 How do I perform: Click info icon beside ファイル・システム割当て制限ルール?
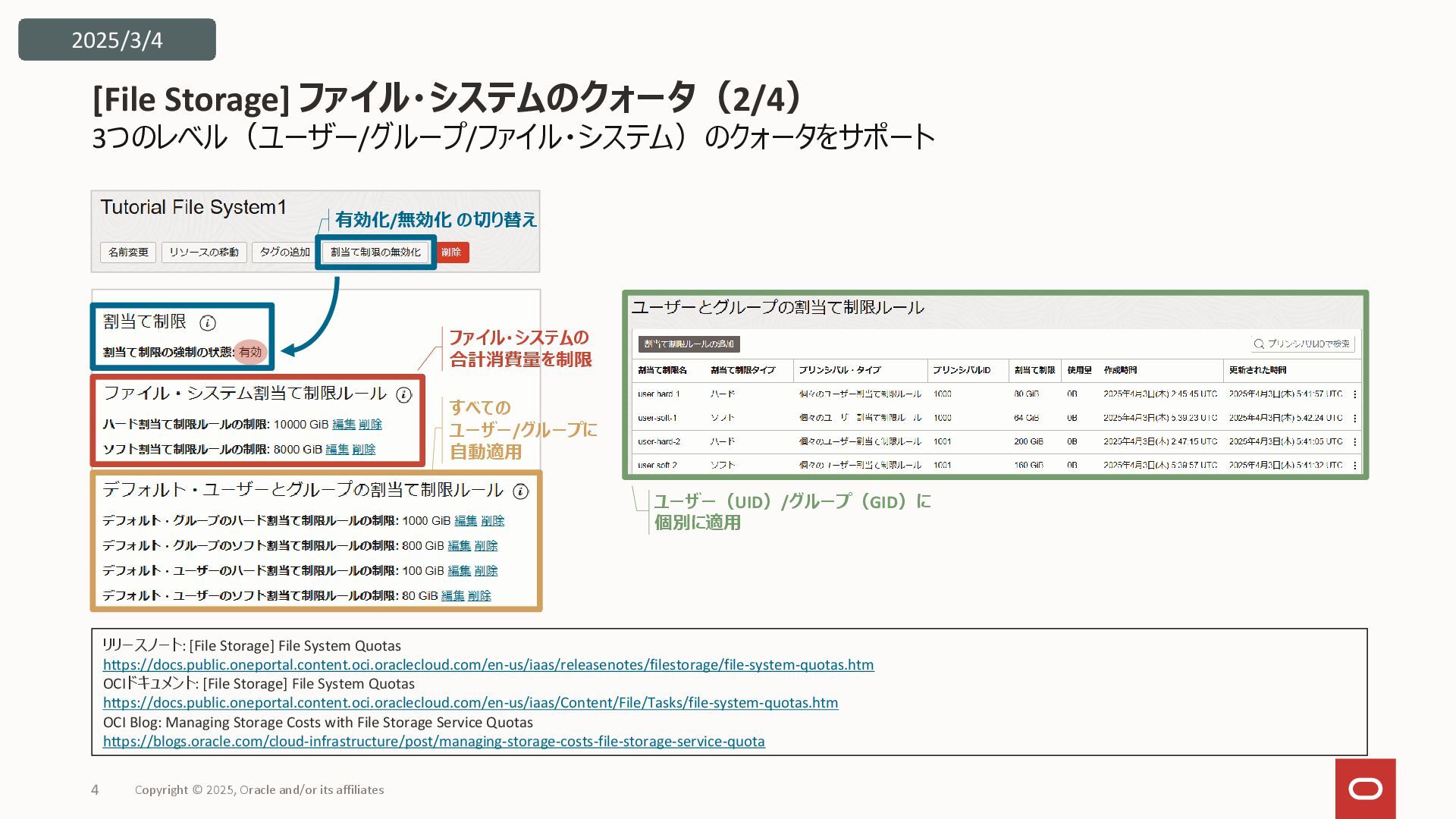404,395
